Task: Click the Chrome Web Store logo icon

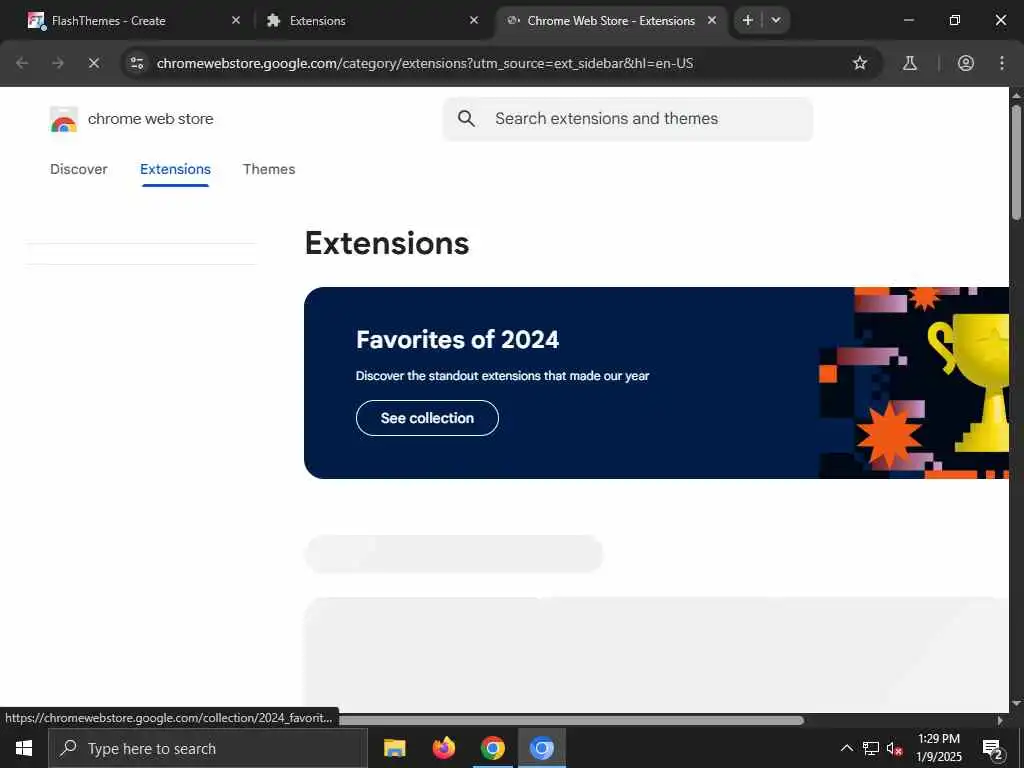Action: [x=63, y=120]
